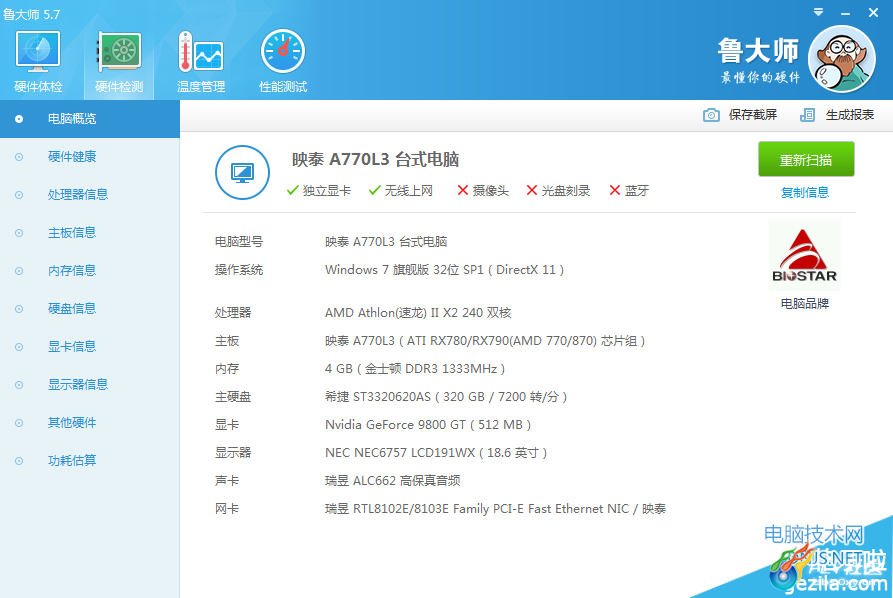Click the 瑞昱 ALC662 sound card value
This screenshot has height=598, width=893.
(392, 481)
